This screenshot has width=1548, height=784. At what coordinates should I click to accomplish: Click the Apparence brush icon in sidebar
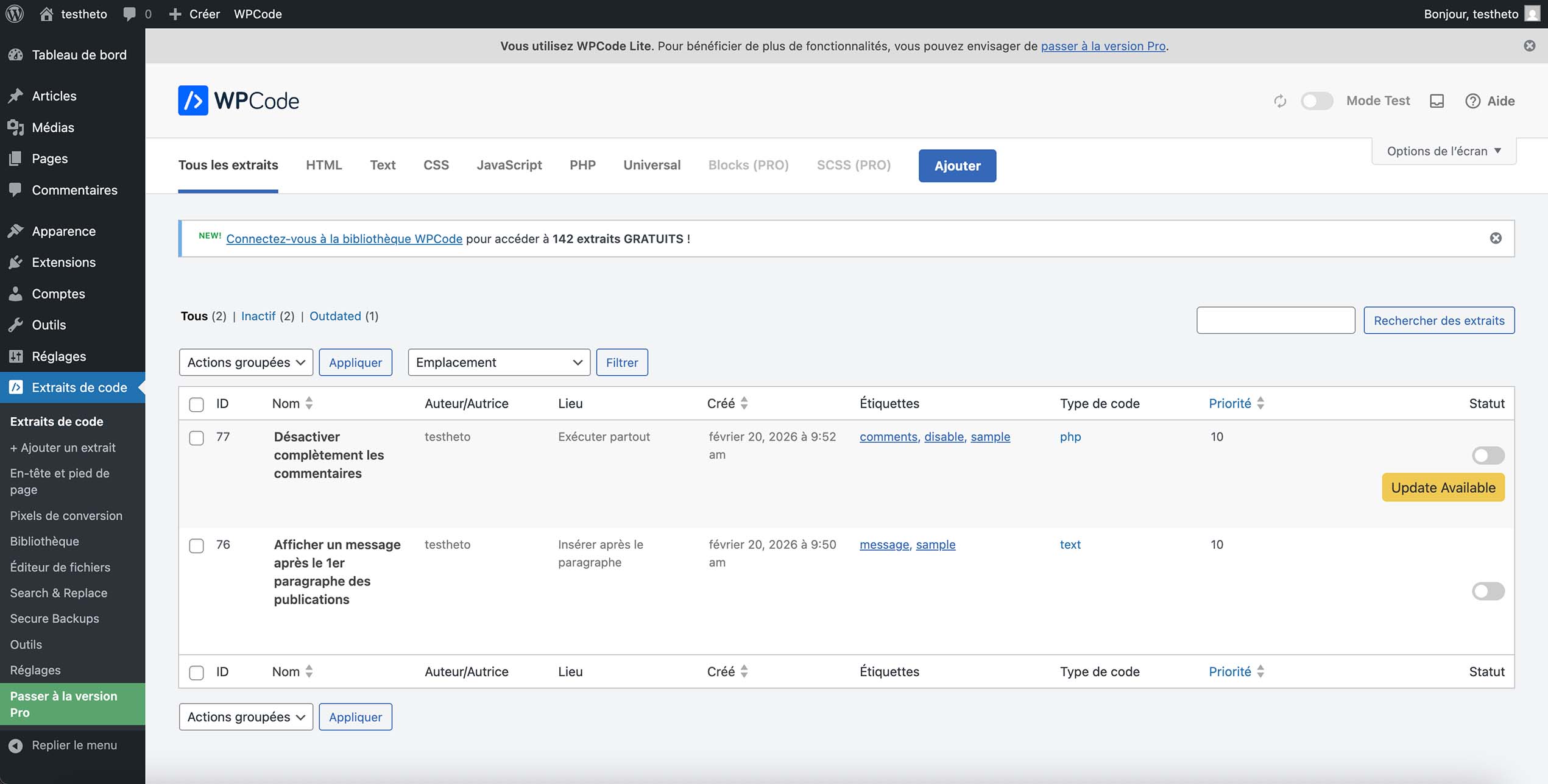tap(16, 230)
